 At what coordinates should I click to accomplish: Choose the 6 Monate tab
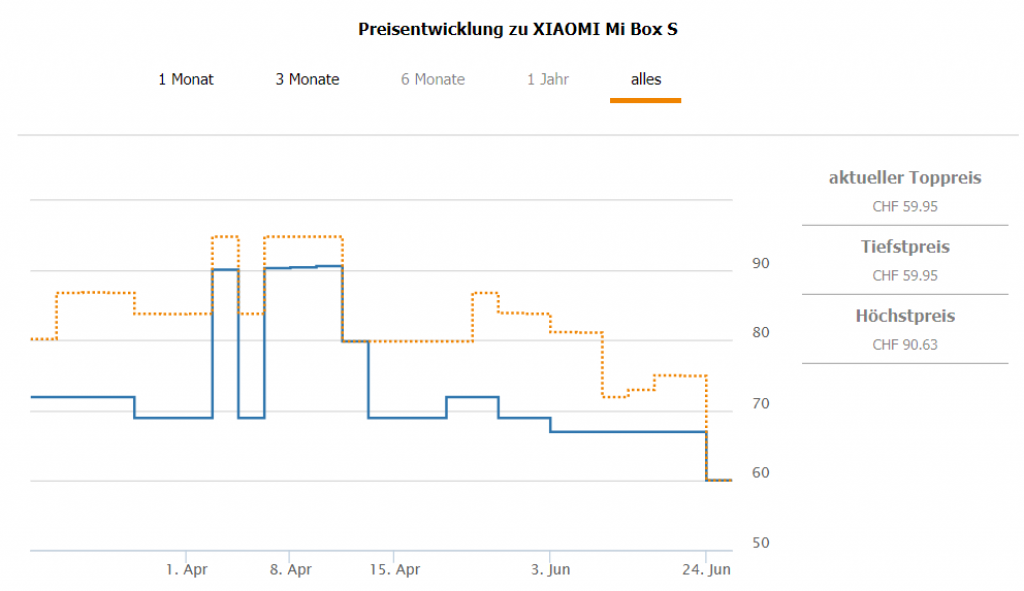[x=433, y=79]
